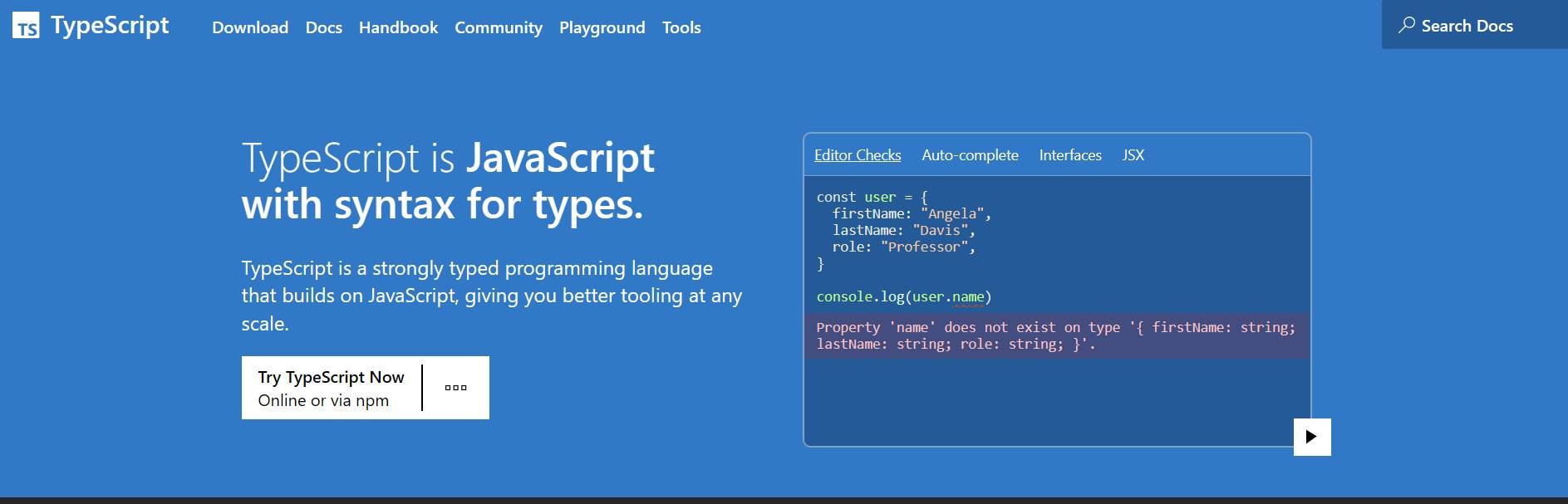This screenshot has height=504, width=1568.
Task: Focus the Search Docs field
Action: tap(1474, 25)
